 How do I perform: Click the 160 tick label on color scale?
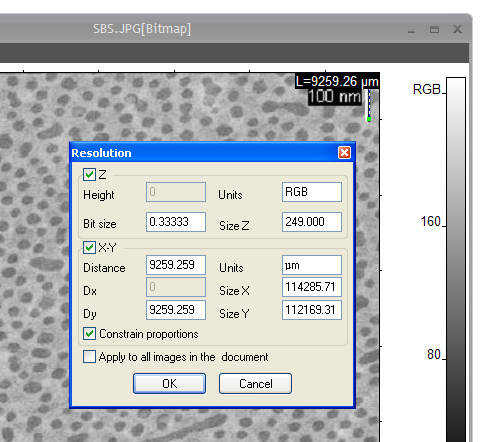click(430, 221)
